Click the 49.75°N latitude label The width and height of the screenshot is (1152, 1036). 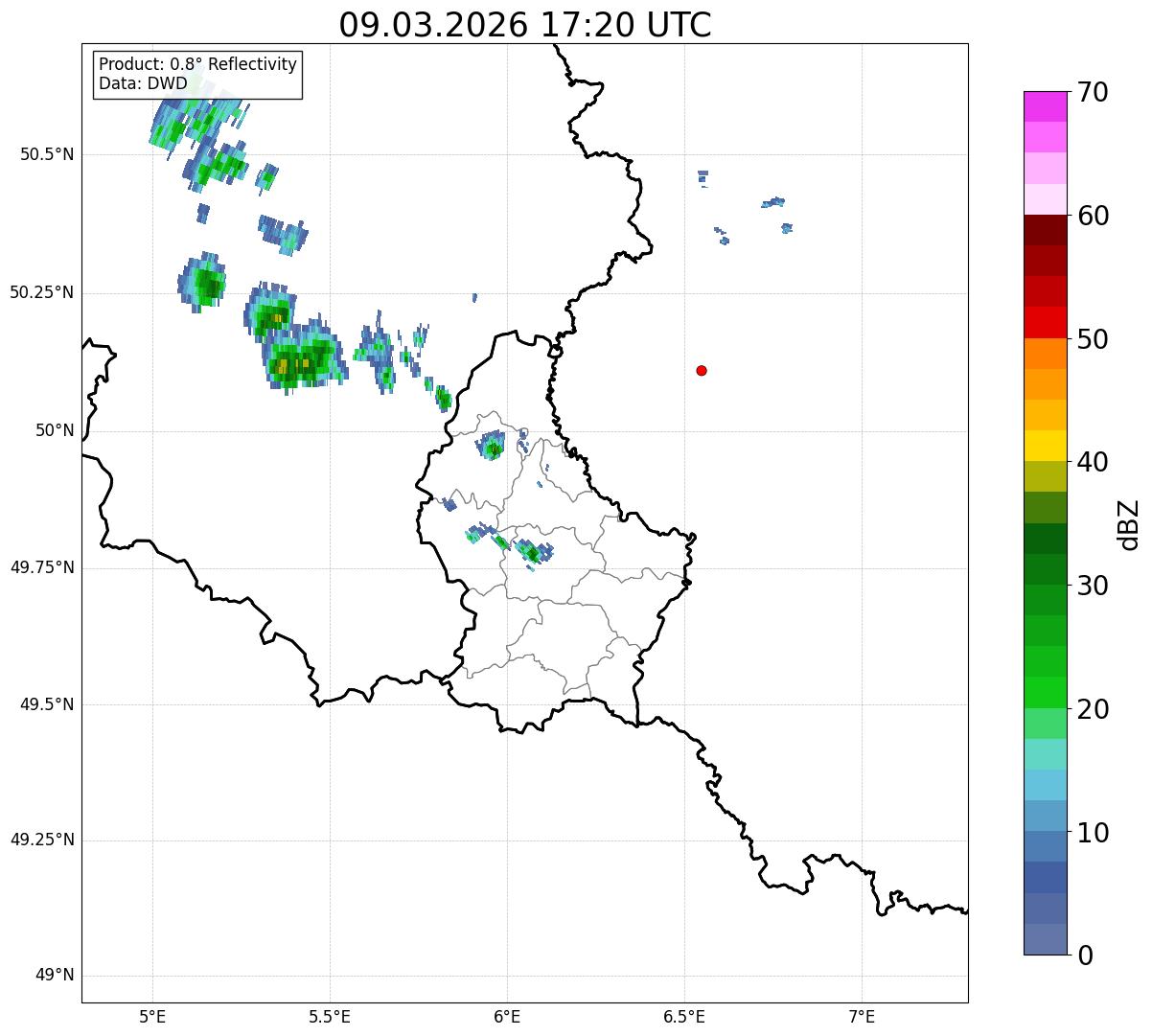pyautogui.click(x=42, y=567)
